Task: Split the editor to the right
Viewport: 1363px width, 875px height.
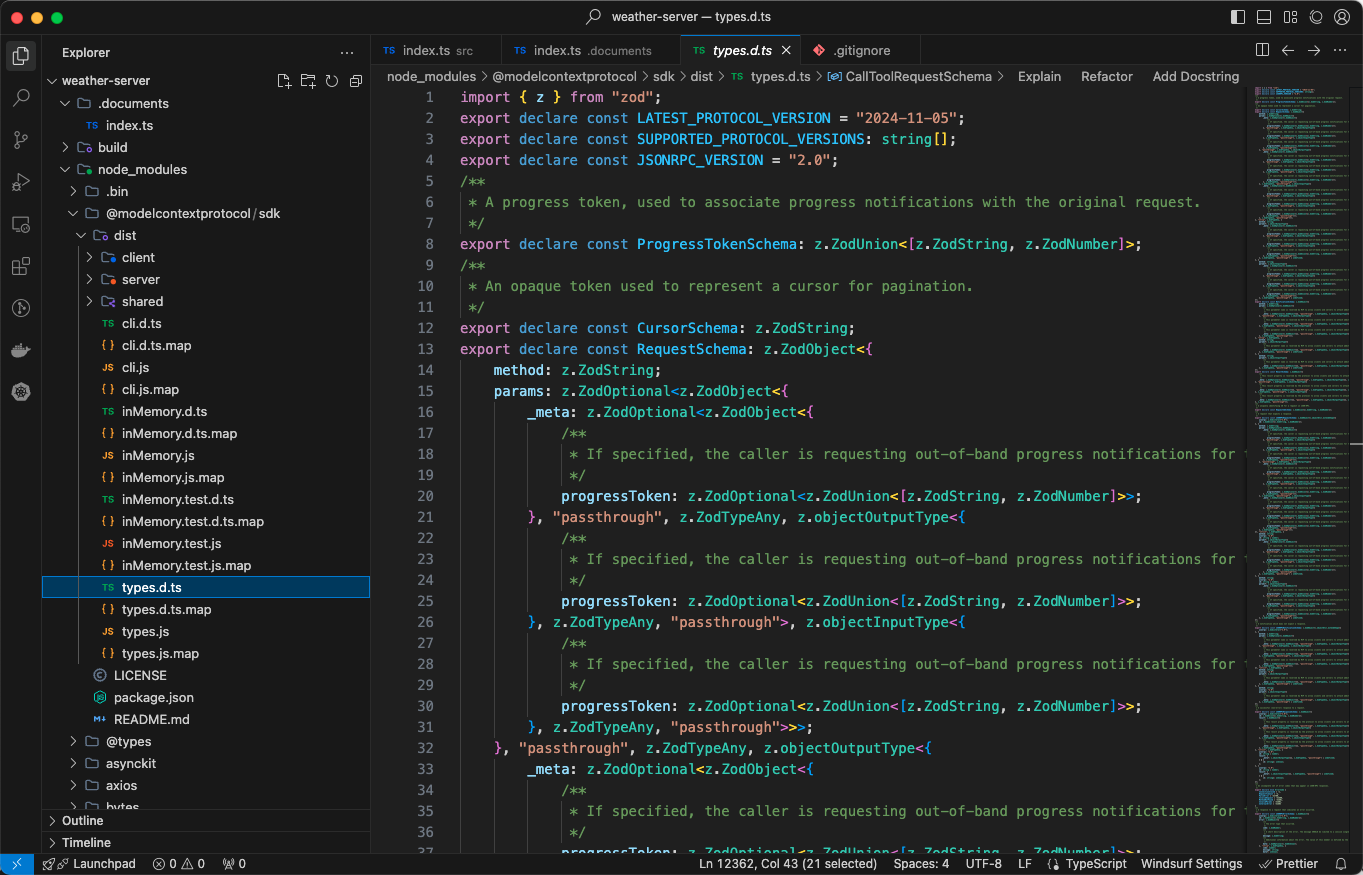Action: 1262,50
